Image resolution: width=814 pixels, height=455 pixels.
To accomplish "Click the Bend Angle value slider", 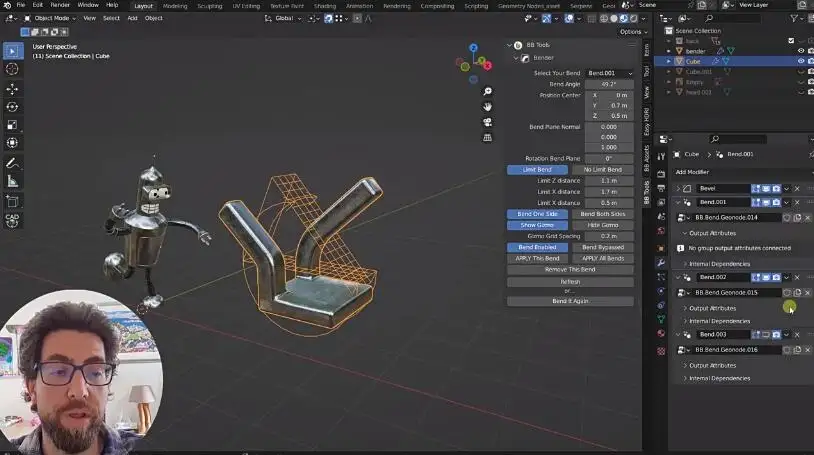I will point(610,84).
